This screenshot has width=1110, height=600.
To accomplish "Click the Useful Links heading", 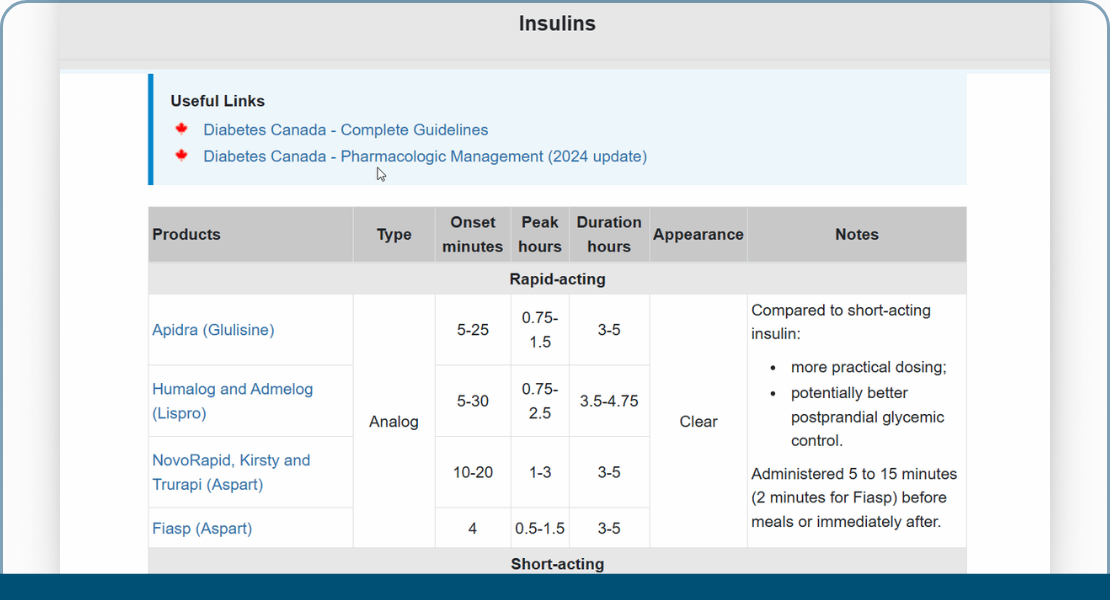I will coord(218,101).
